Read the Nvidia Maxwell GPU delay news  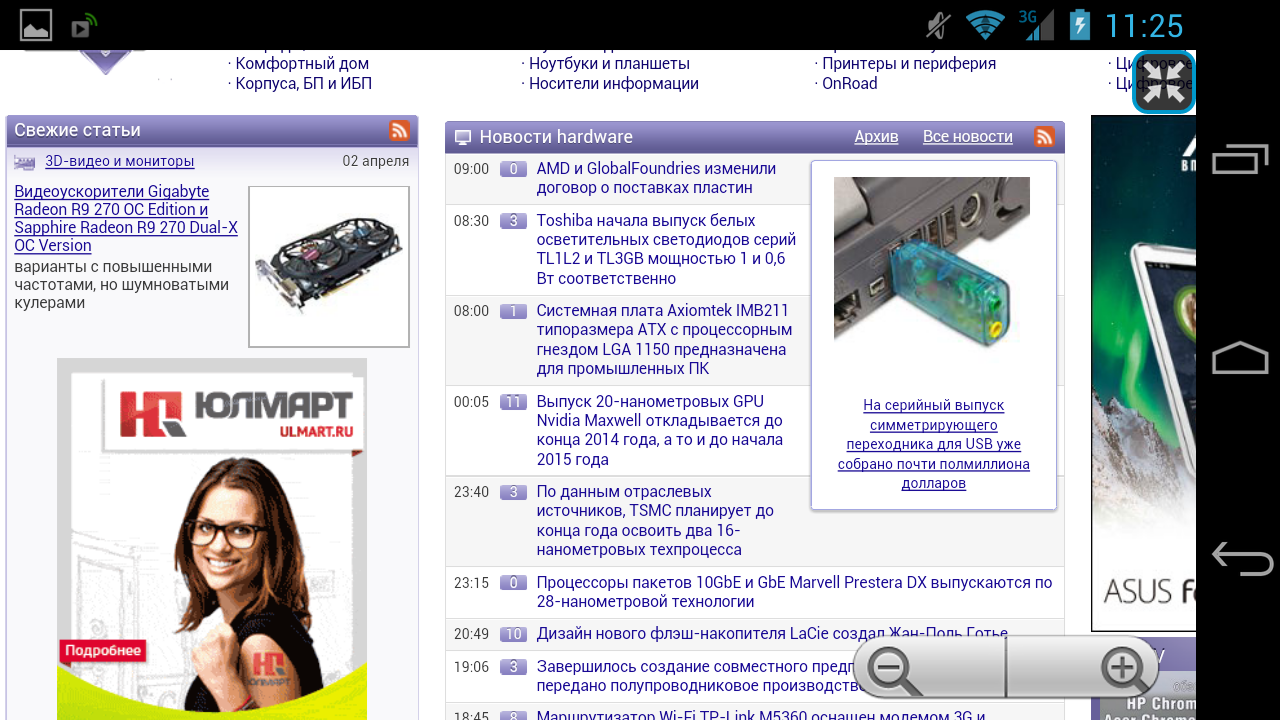660,430
